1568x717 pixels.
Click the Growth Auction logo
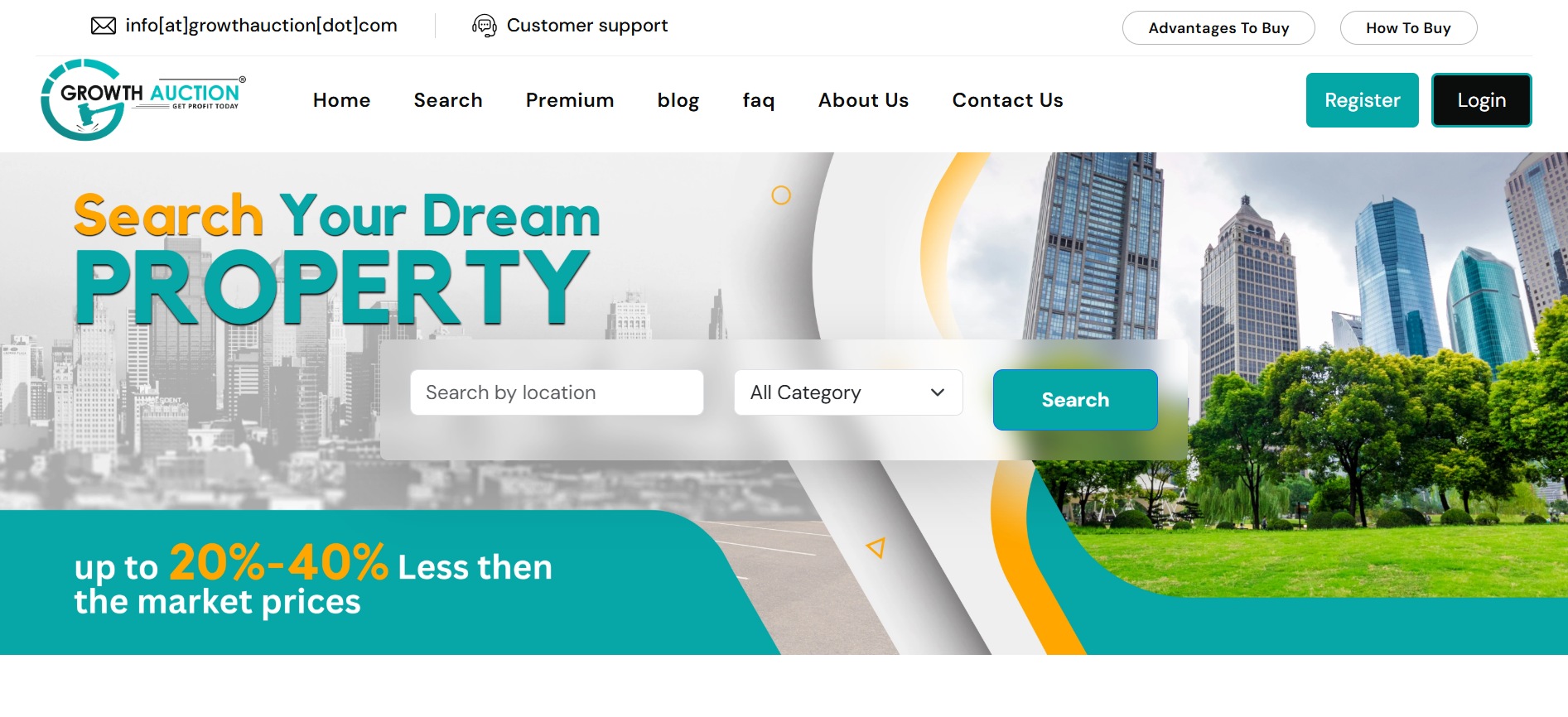point(143,99)
